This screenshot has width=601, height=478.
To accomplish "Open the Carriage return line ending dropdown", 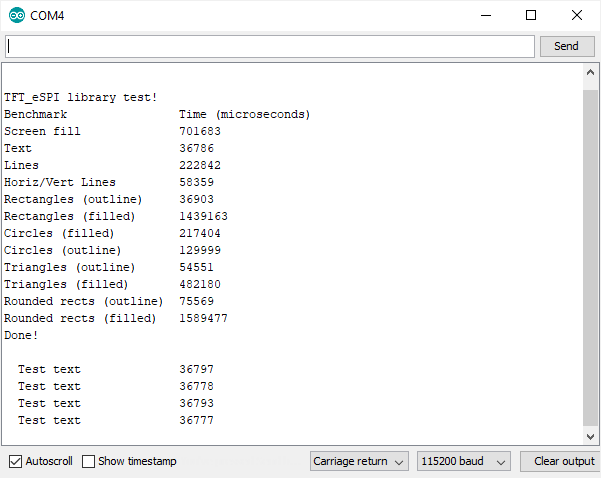I will click(359, 461).
